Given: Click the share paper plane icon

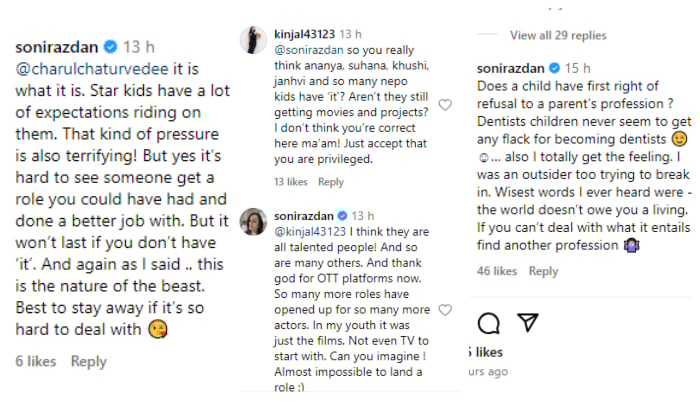Looking at the screenshot, I should (x=527, y=323).
